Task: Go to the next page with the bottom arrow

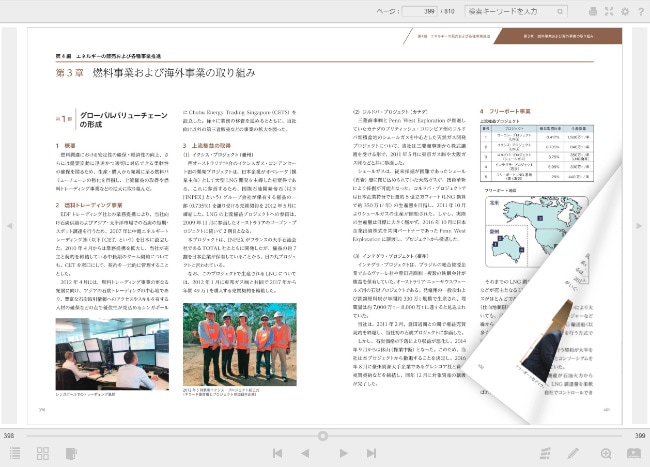Action: click(x=343, y=453)
